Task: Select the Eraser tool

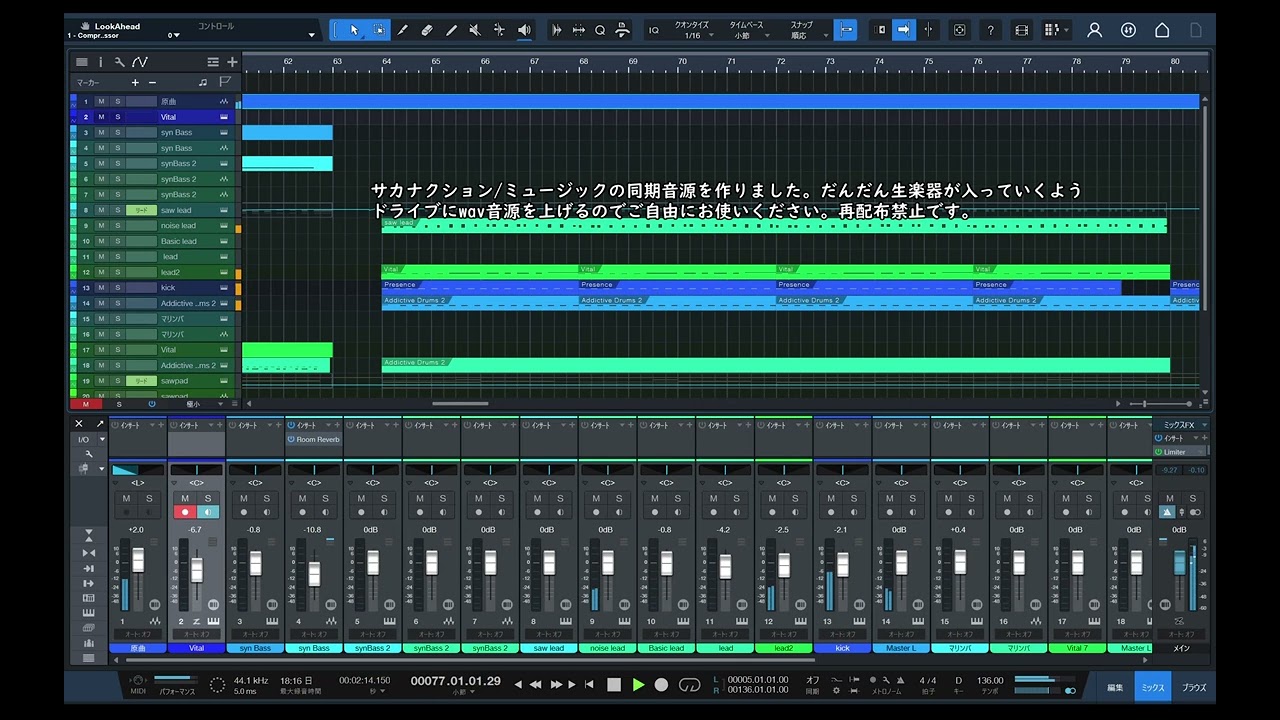Action: [425, 30]
